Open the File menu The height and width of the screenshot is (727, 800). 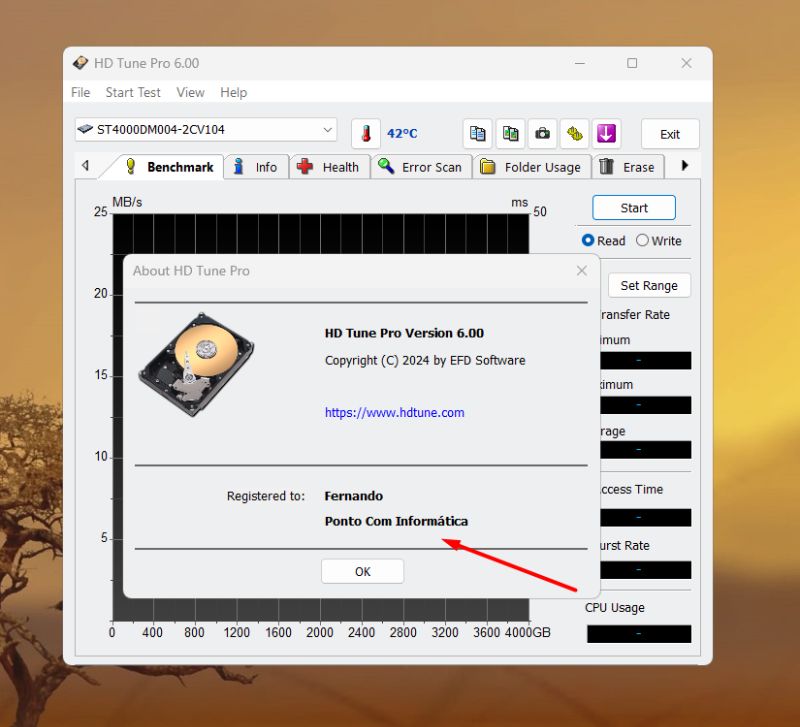(x=81, y=92)
